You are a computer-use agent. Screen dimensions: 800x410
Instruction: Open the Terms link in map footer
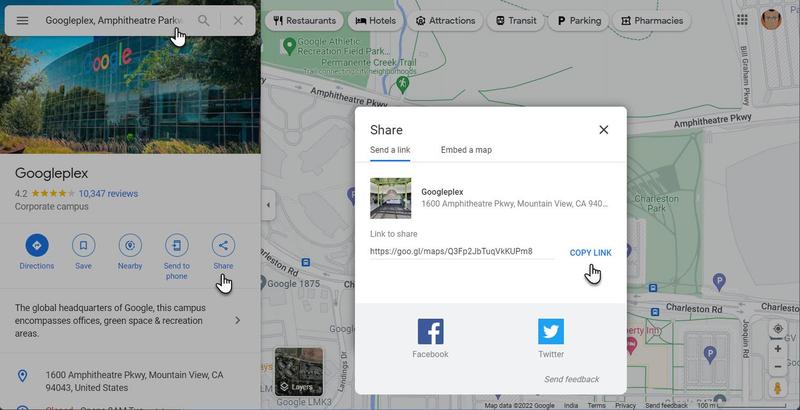click(x=596, y=405)
